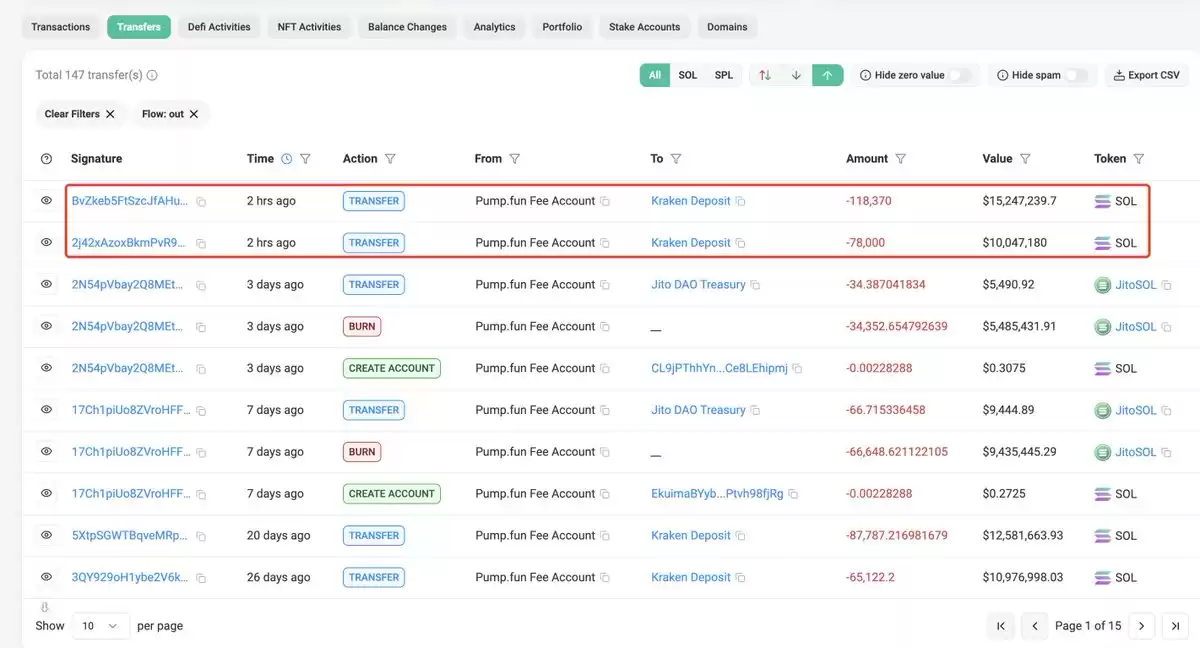Open the rows per page dropdown showing 10
Viewport: 1200px width, 648px height.
pos(100,626)
